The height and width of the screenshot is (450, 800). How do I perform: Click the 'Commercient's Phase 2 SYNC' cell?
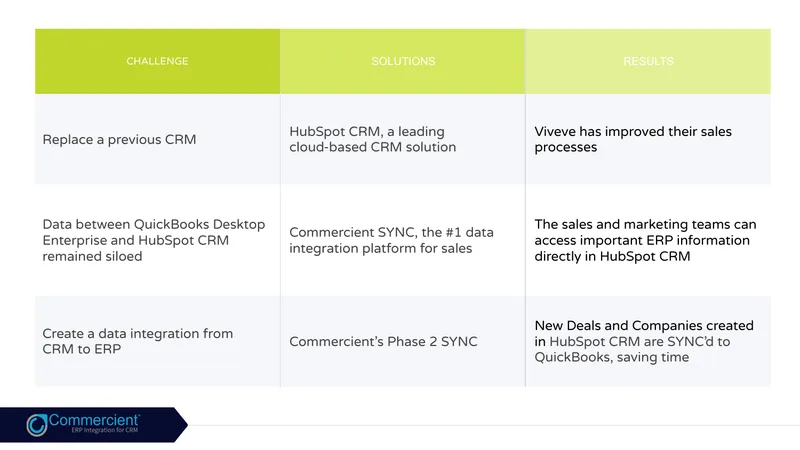click(403, 341)
